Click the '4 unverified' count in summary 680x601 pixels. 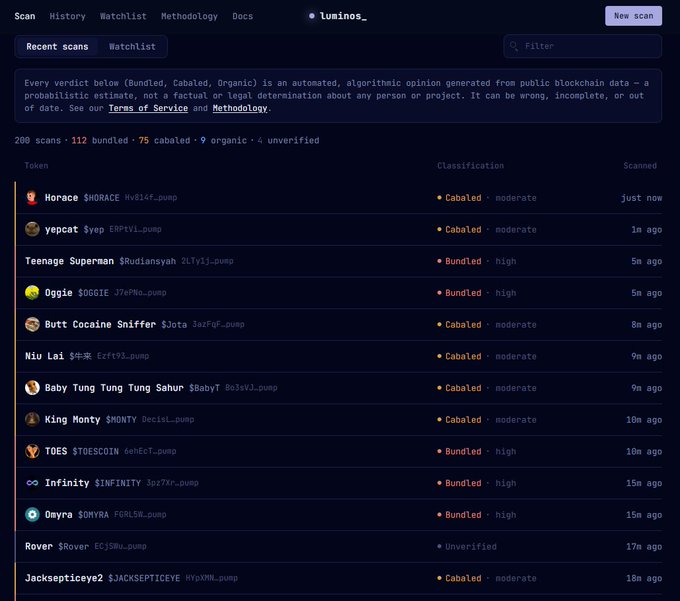tap(288, 140)
